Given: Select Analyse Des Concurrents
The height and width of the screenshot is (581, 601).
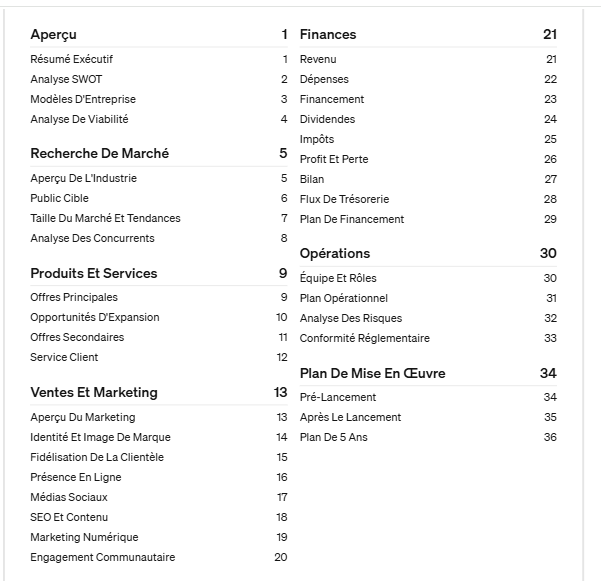Looking at the screenshot, I should point(159,238).
